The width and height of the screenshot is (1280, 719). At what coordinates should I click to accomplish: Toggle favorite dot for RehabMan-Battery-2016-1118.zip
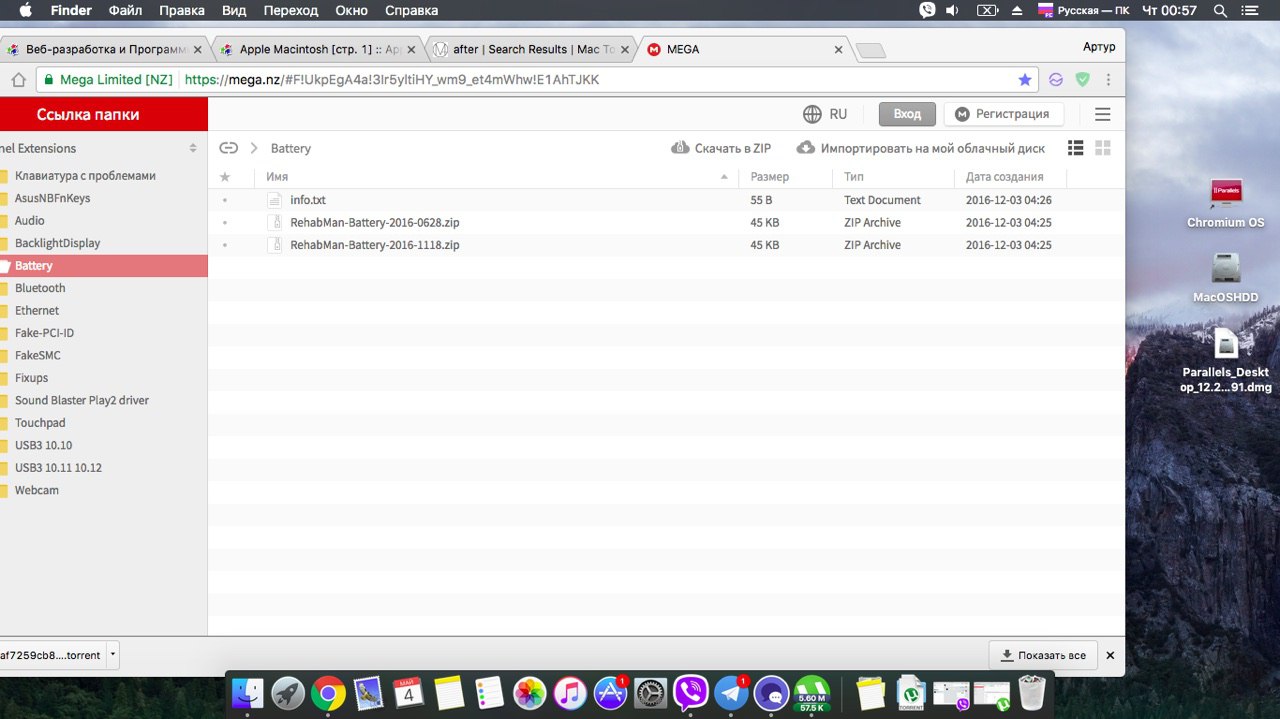224,245
